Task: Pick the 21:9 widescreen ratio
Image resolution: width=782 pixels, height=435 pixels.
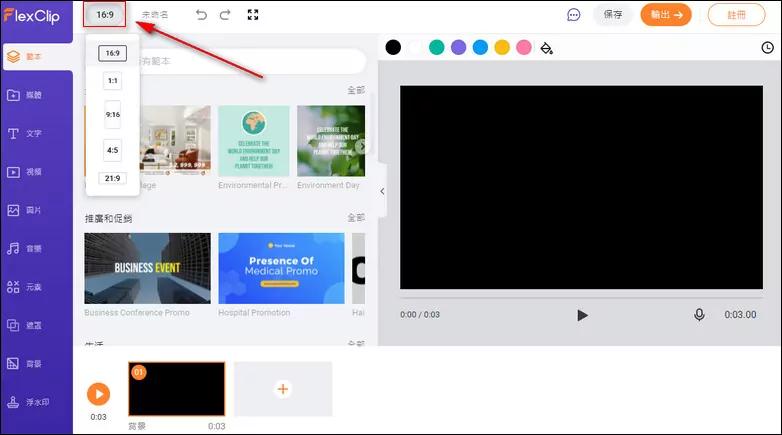Action: [113, 178]
